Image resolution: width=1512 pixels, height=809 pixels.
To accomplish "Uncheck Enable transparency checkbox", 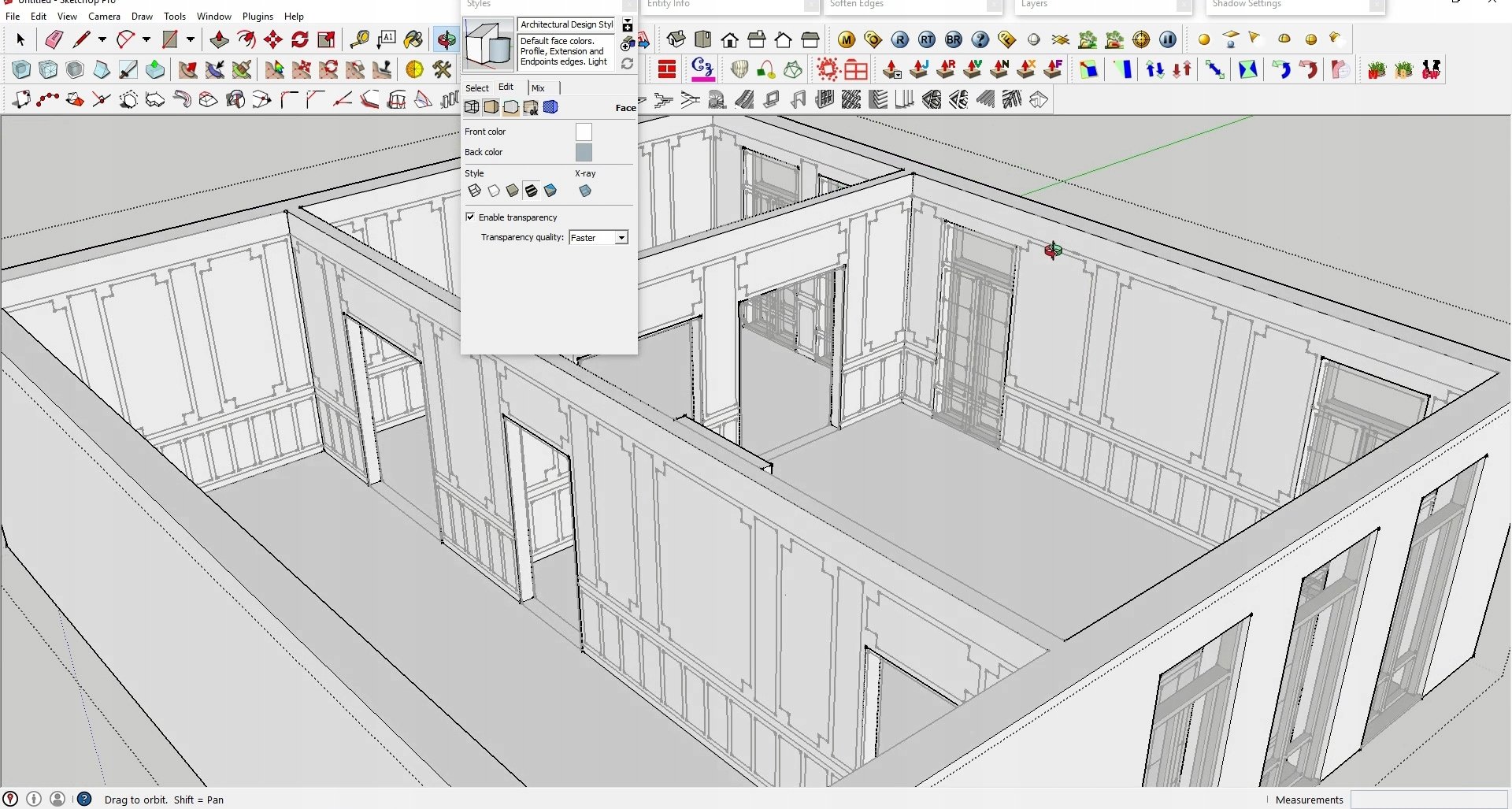I will click(x=470, y=217).
